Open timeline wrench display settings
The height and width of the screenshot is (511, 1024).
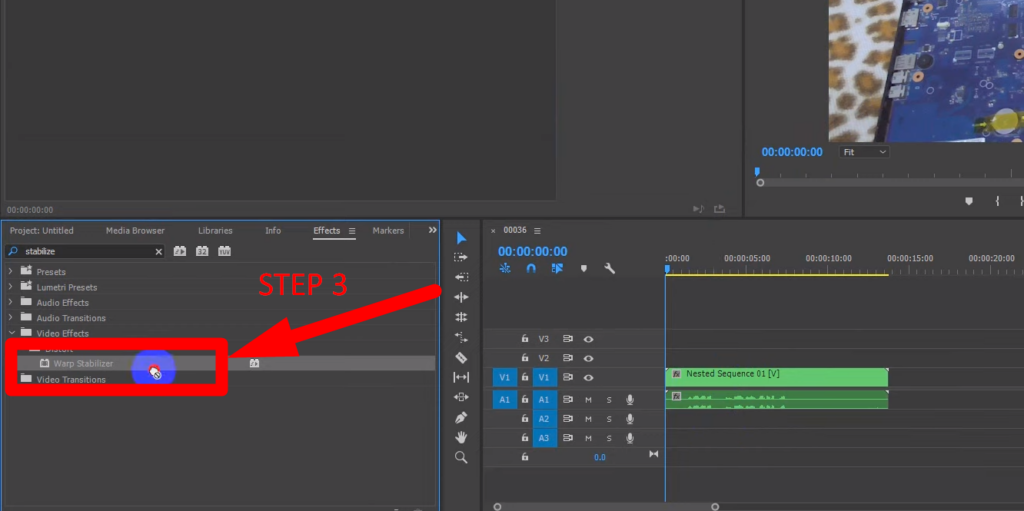610,269
